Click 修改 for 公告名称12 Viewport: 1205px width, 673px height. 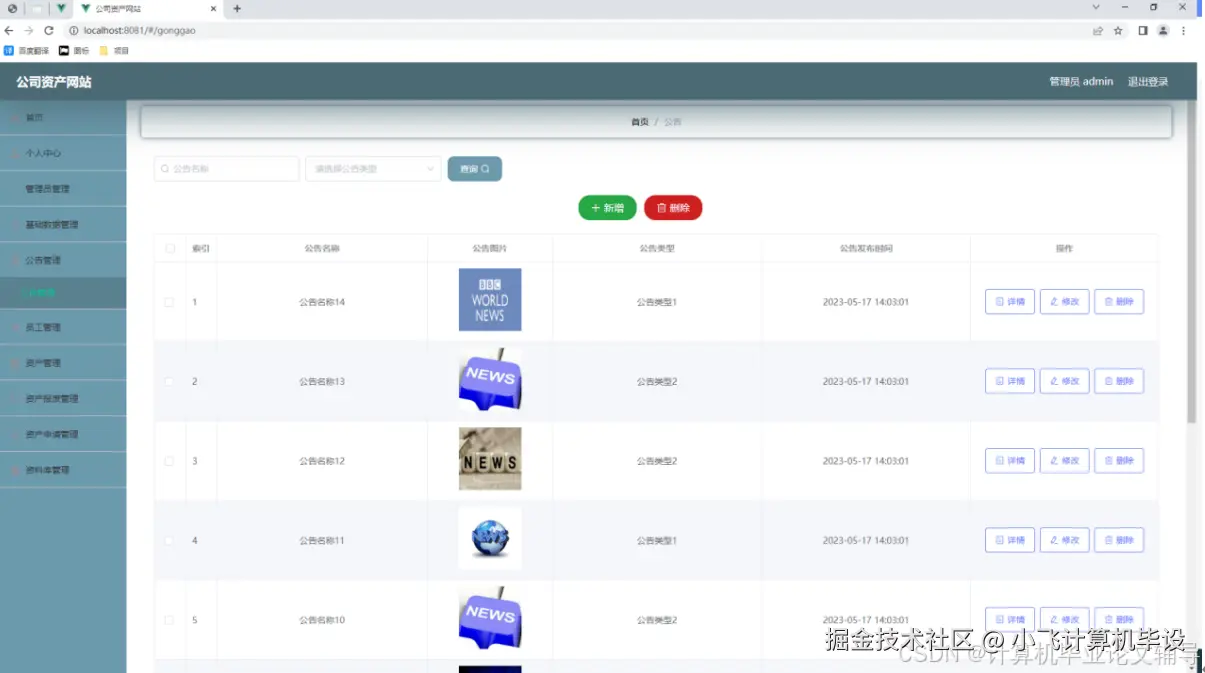[1064, 461]
